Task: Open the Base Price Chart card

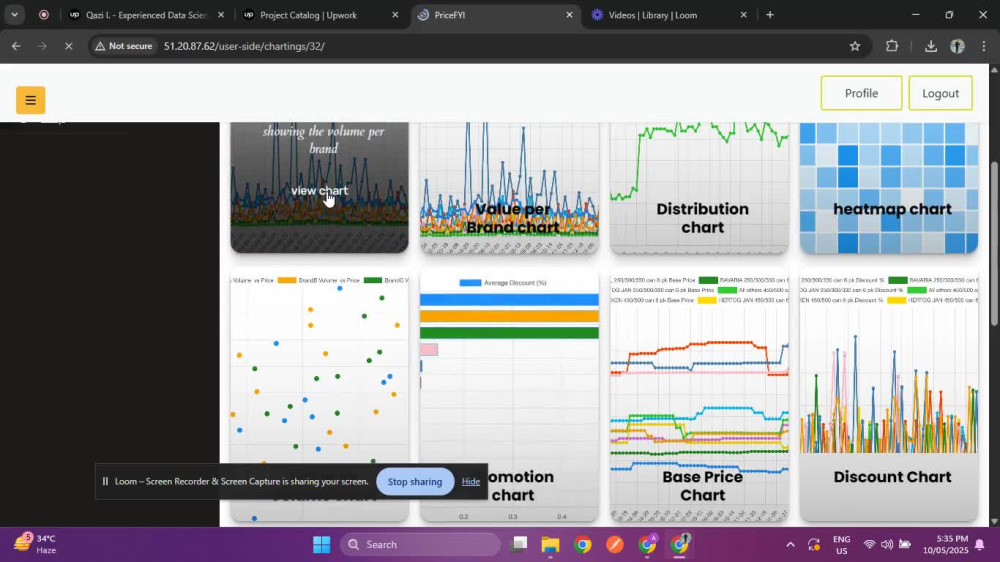Action: click(x=699, y=397)
